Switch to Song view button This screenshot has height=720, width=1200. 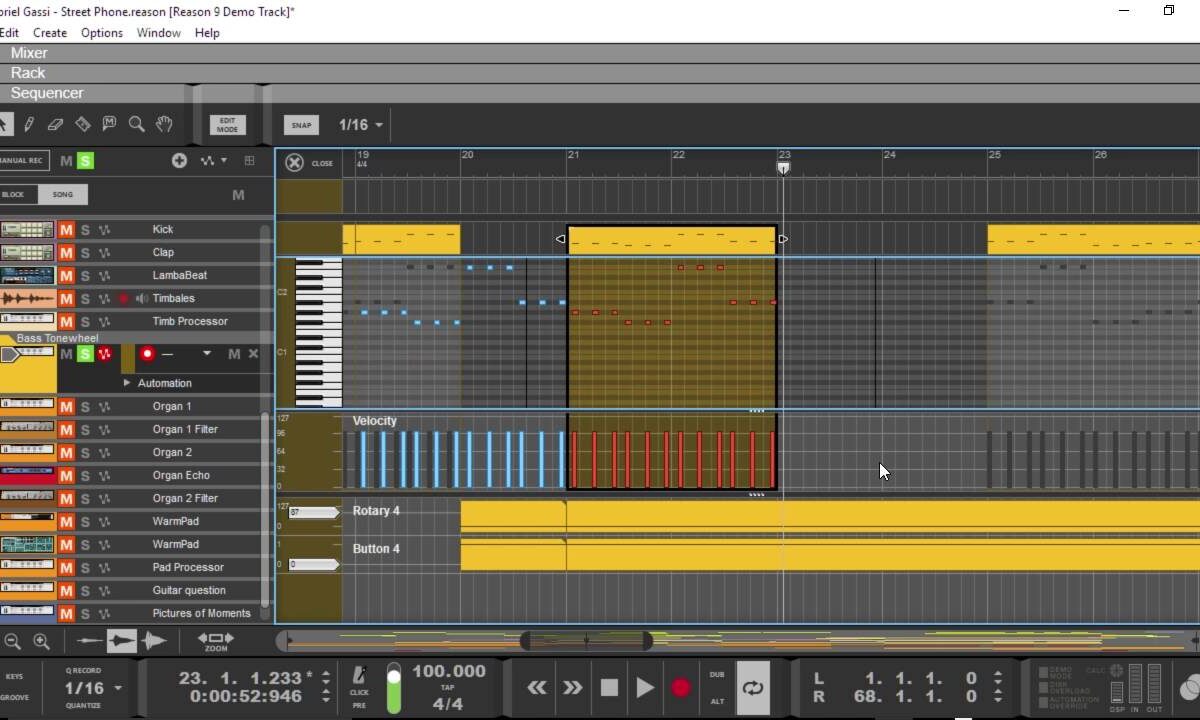pyautogui.click(x=63, y=194)
